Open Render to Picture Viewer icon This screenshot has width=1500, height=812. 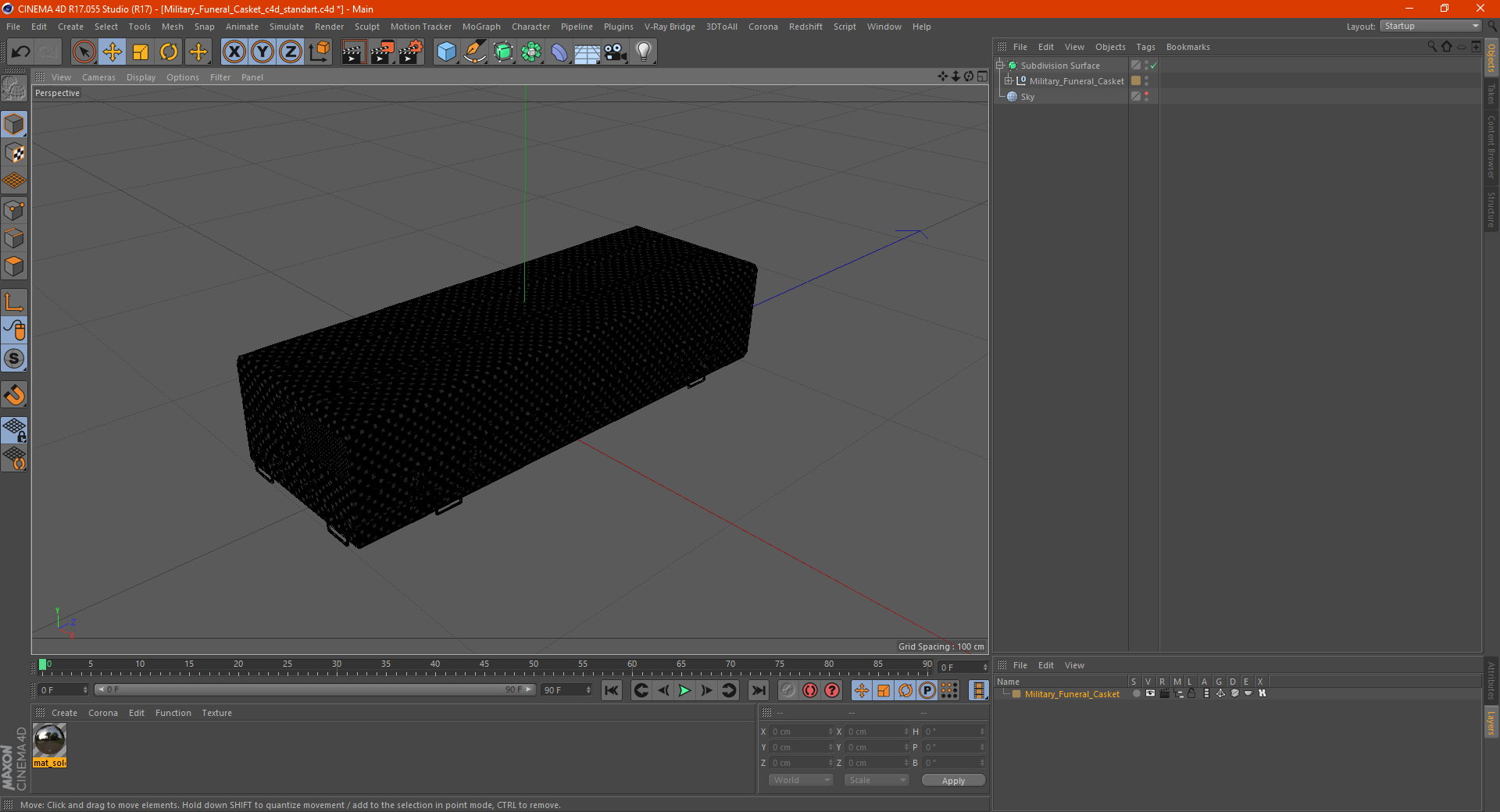pos(382,52)
